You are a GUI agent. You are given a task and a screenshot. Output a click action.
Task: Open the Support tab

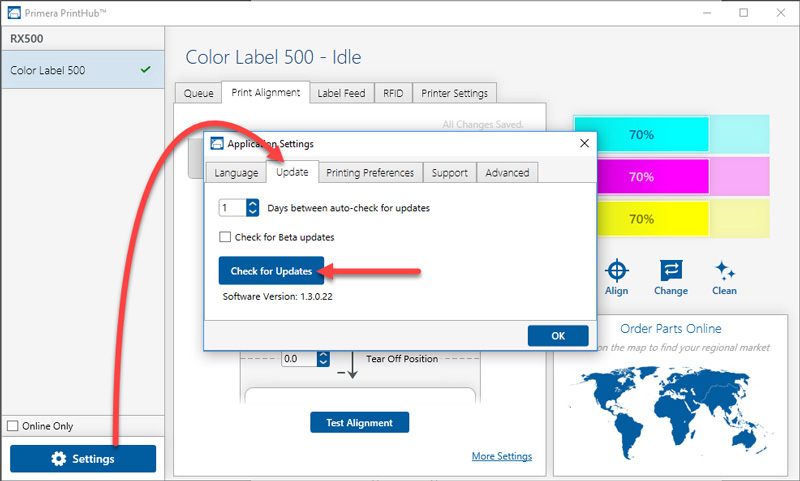449,173
